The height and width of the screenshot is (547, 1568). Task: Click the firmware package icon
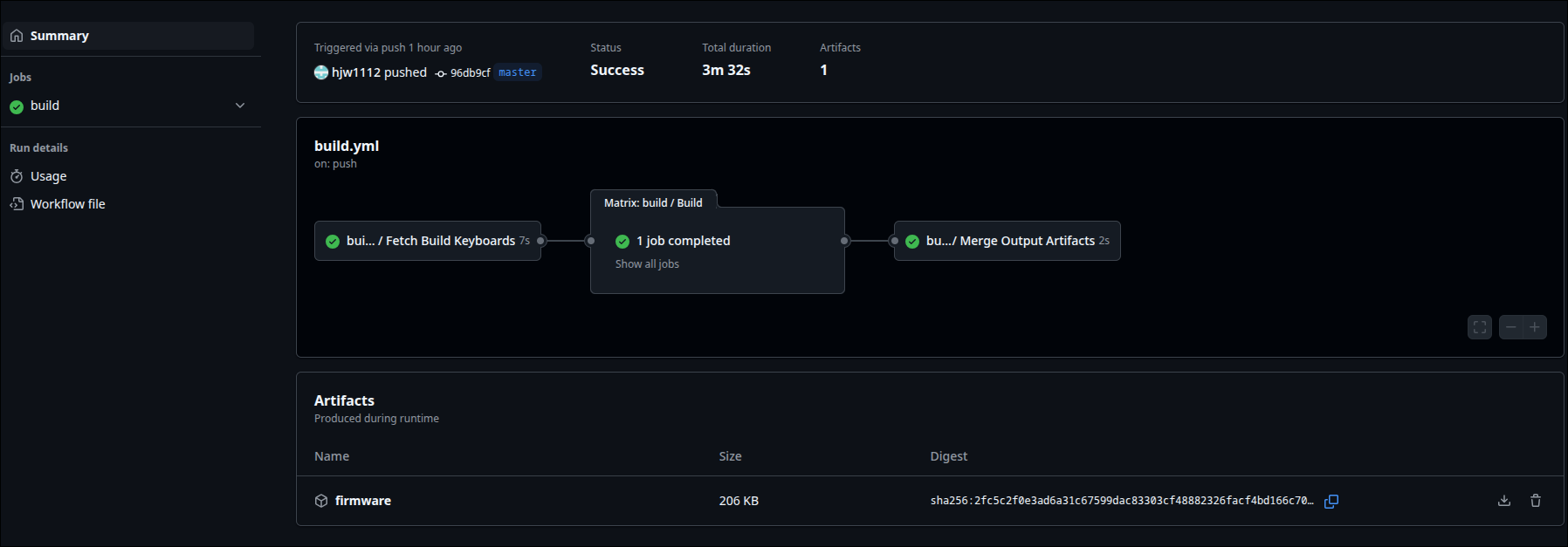coord(321,501)
